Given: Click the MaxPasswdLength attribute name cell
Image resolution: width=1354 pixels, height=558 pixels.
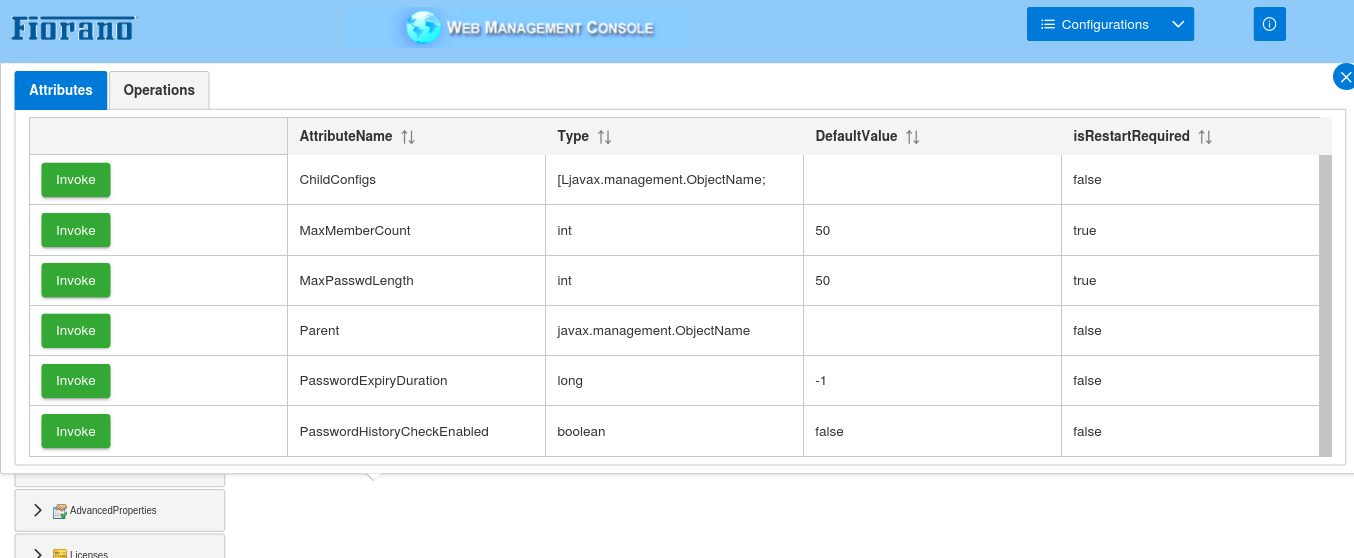Looking at the screenshot, I should 416,280.
